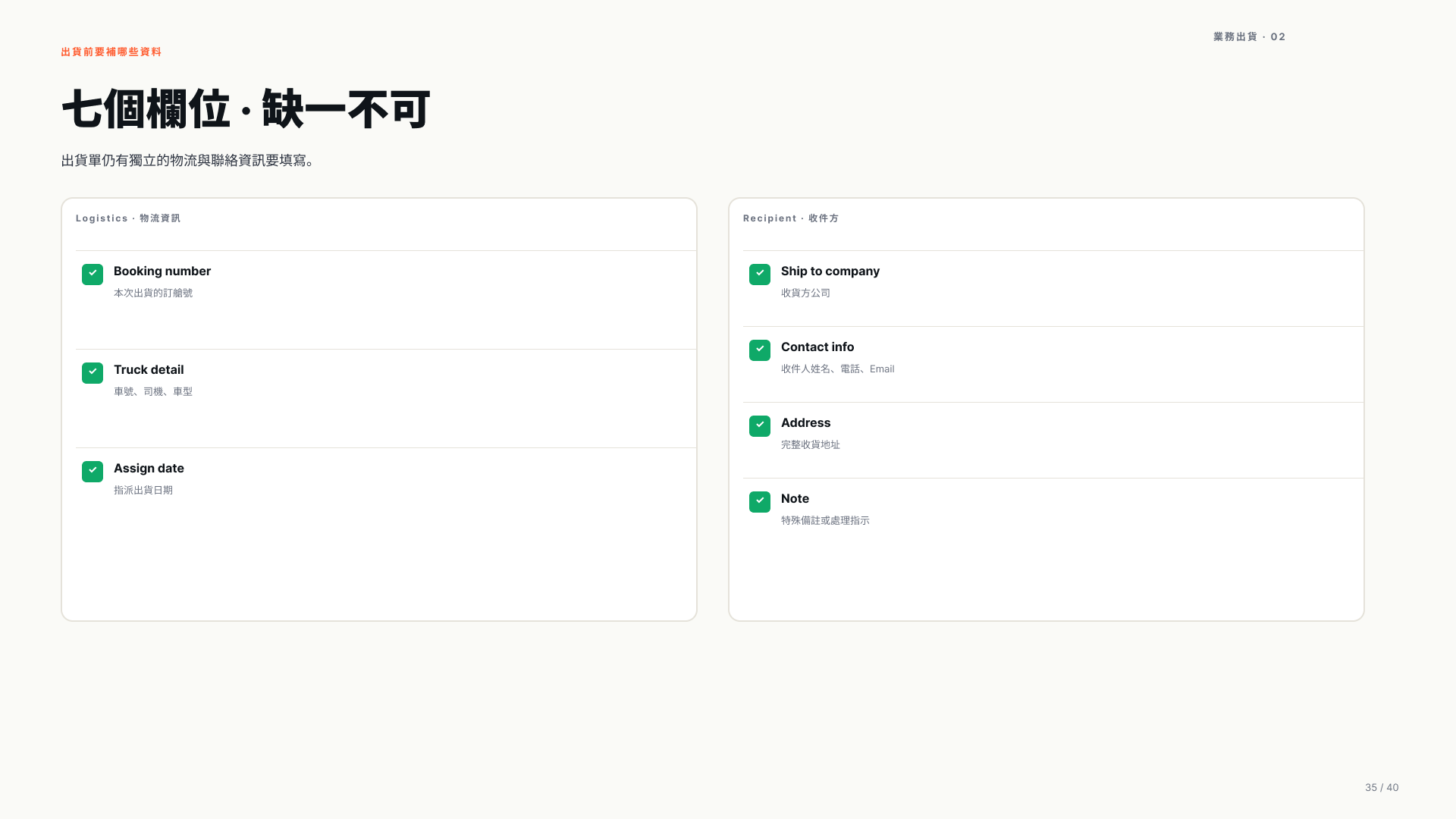
Task: Click the 'Booking number' label
Action: pos(162,271)
